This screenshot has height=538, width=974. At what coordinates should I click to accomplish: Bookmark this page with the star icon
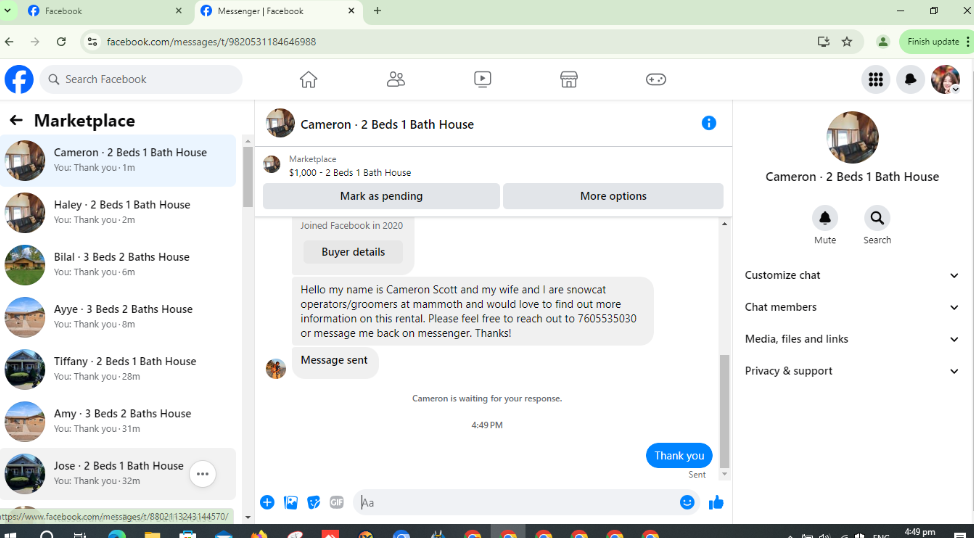pyautogui.click(x=847, y=42)
